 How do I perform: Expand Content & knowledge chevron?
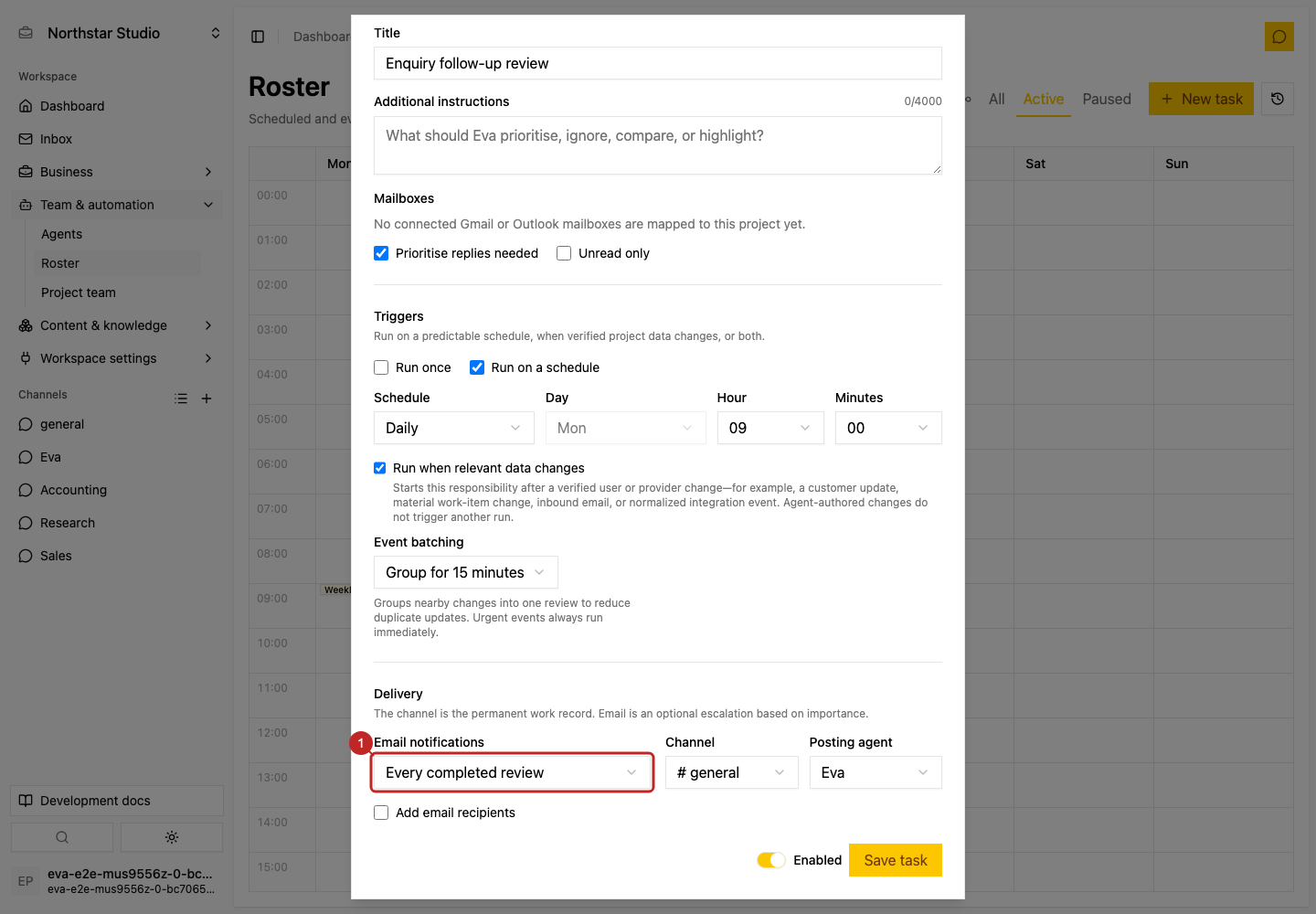[x=208, y=325]
